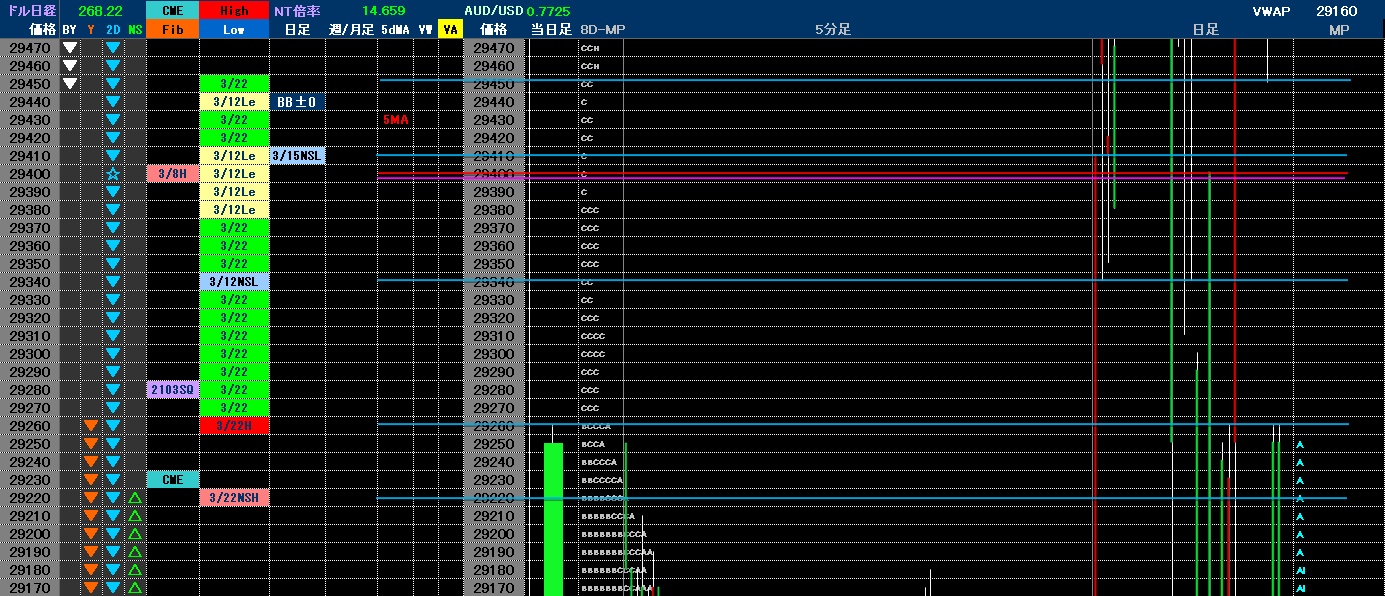The image size is (1385, 596).
Task: Click the cyan down-triangle in the 29380 row
Action: click(113, 209)
